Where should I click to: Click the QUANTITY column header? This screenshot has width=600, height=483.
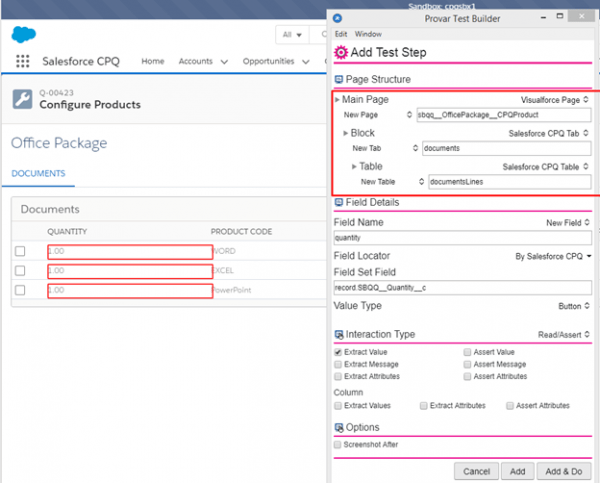67,232
